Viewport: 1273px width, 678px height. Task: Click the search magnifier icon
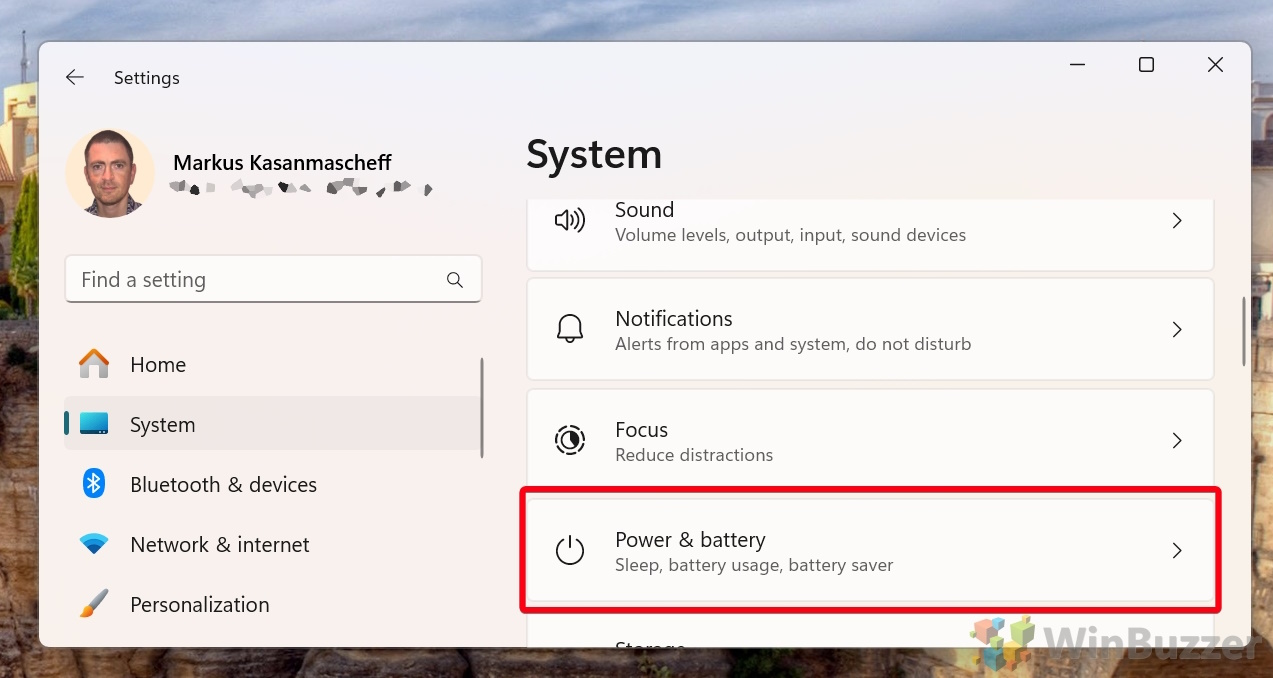click(x=455, y=280)
